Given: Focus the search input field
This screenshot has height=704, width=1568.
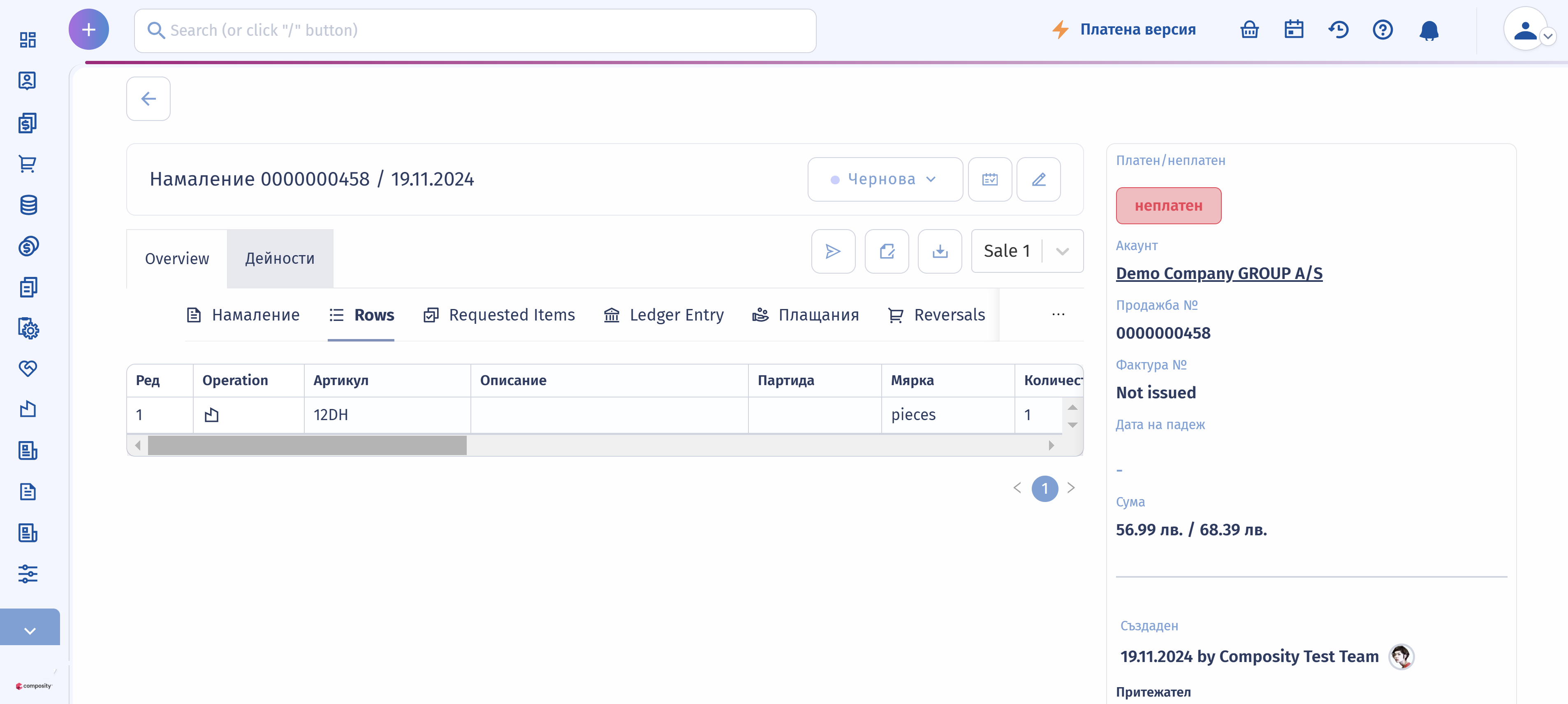Looking at the screenshot, I should point(475,30).
